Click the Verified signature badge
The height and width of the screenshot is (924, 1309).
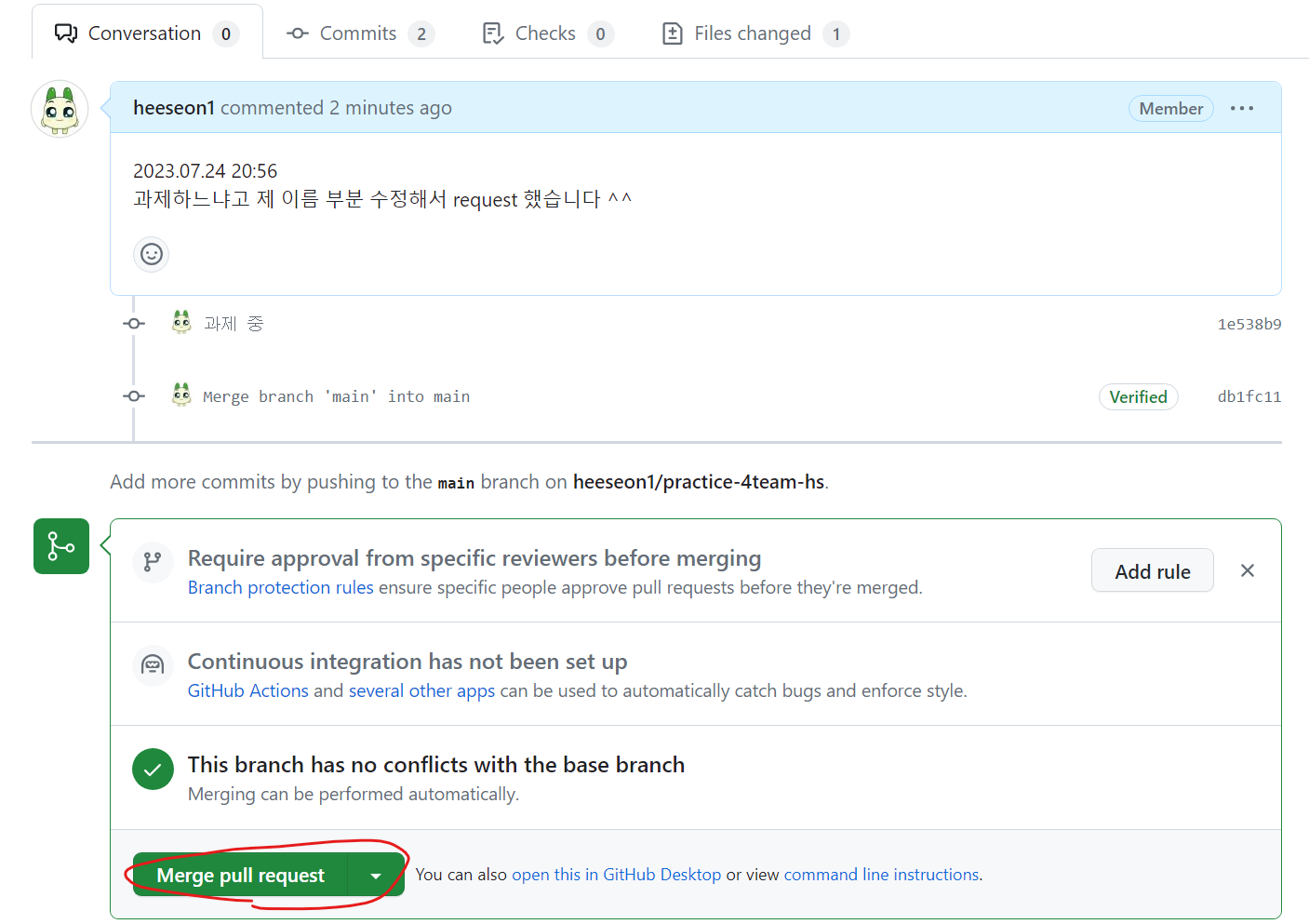pos(1139,397)
